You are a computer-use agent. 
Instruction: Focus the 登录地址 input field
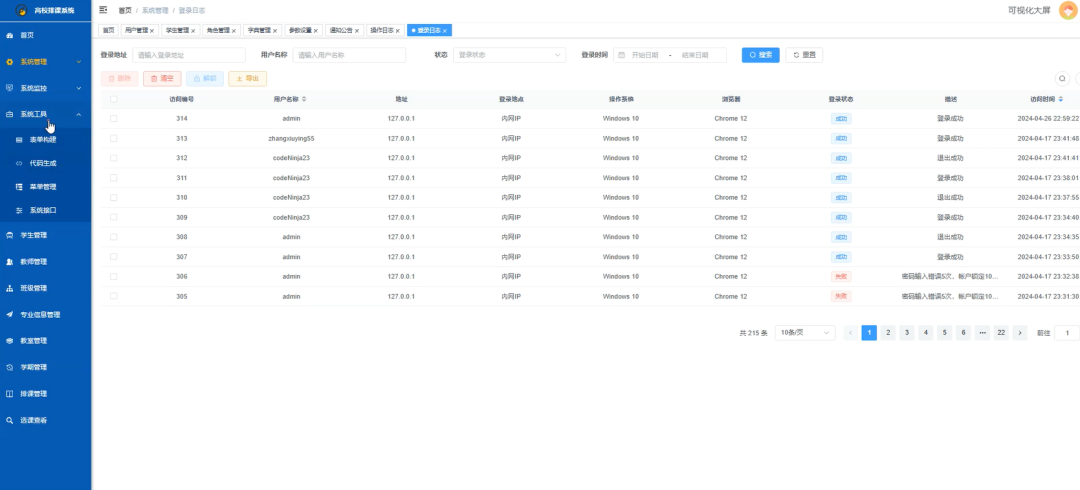tap(189, 55)
